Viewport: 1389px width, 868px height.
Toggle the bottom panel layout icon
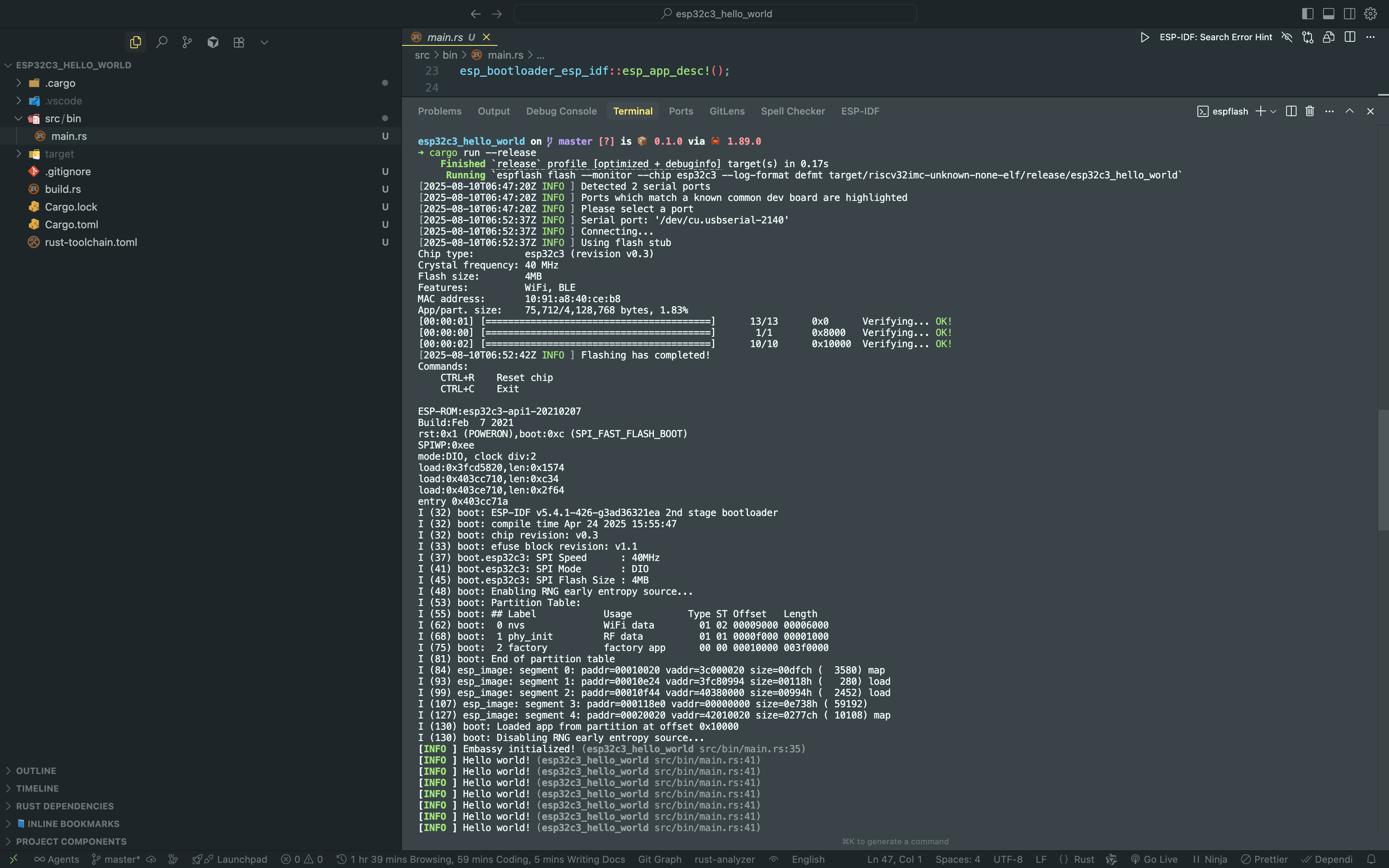pyautogui.click(x=1329, y=14)
